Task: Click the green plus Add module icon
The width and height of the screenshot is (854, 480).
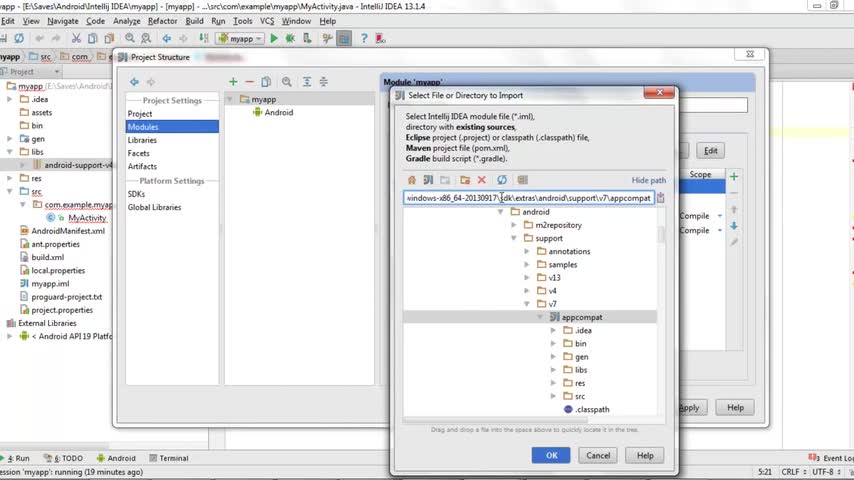Action: [233, 82]
